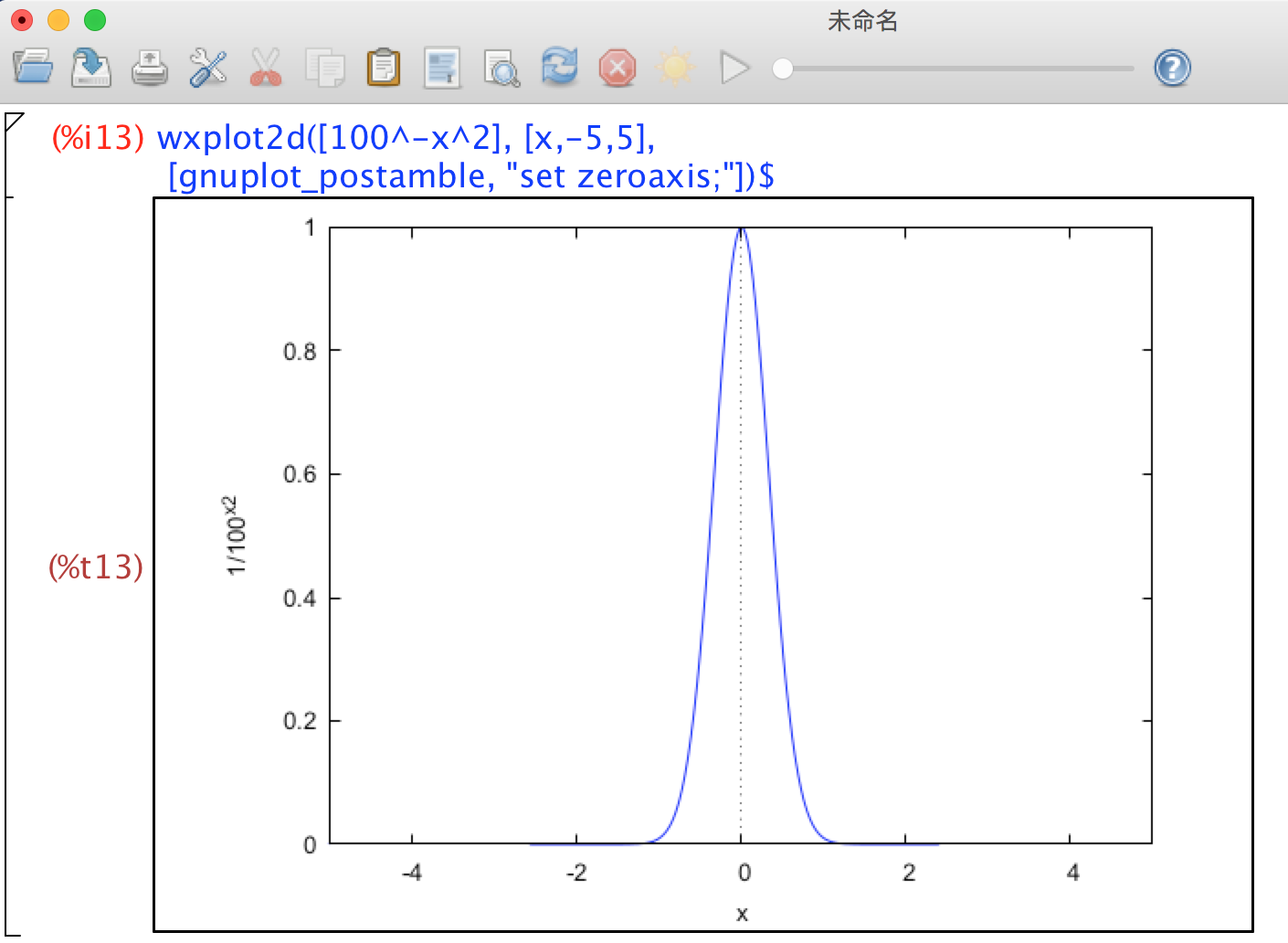Click the y-axis label 1/100^x2

point(237,535)
